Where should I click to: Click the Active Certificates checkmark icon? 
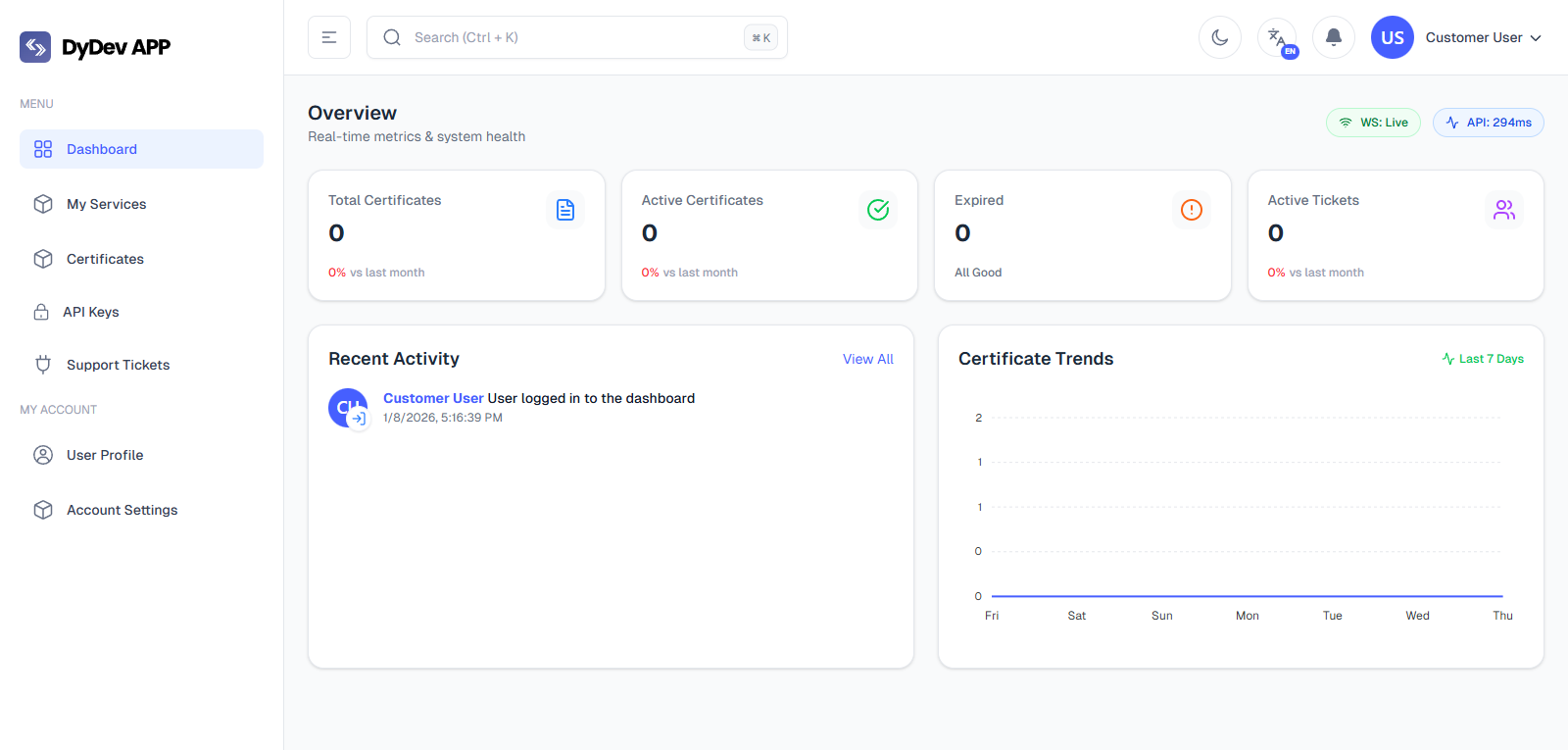pyautogui.click(x=878, y=210)
